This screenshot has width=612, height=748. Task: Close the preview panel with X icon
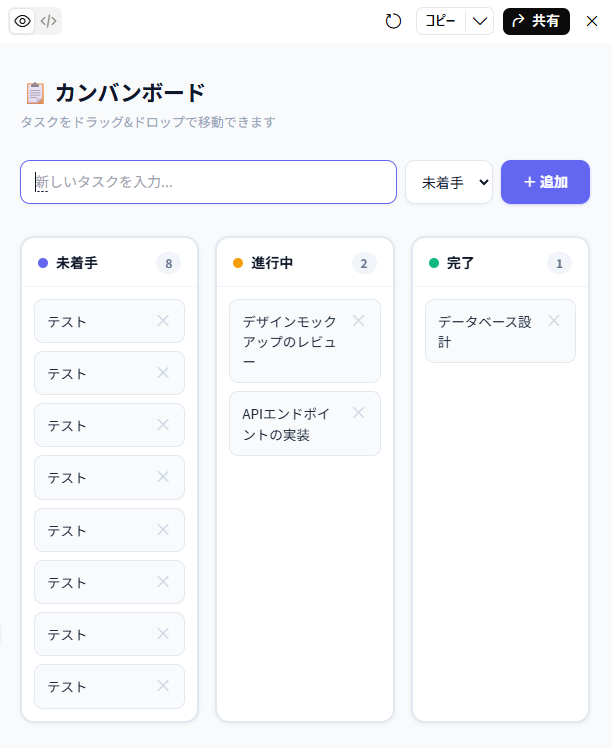(x=592, y=21)
